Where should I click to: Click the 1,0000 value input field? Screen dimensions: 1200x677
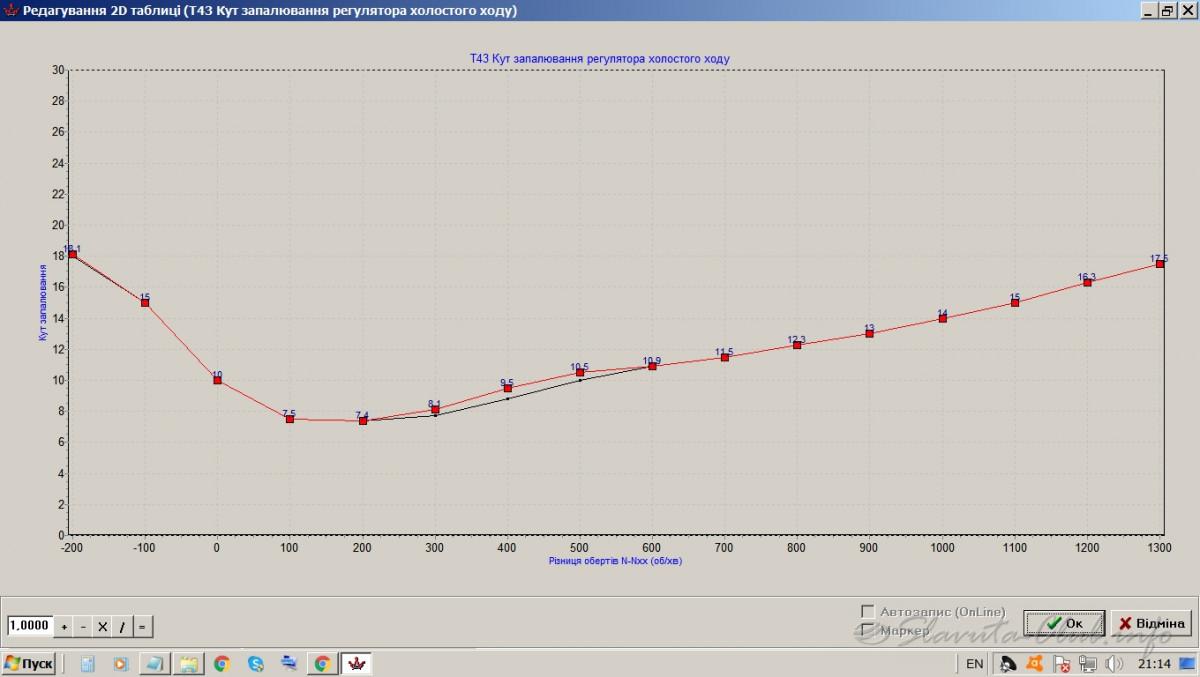click(x=29, y=626)
